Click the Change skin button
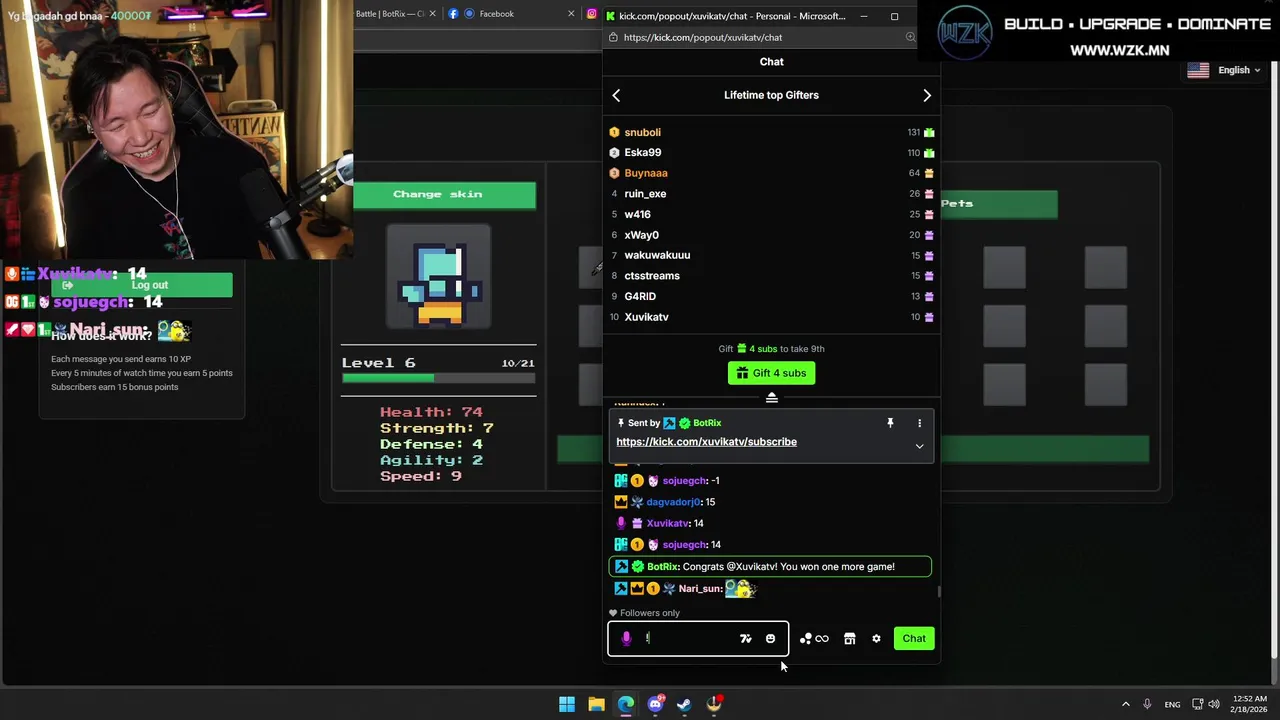 click(444, 194)
